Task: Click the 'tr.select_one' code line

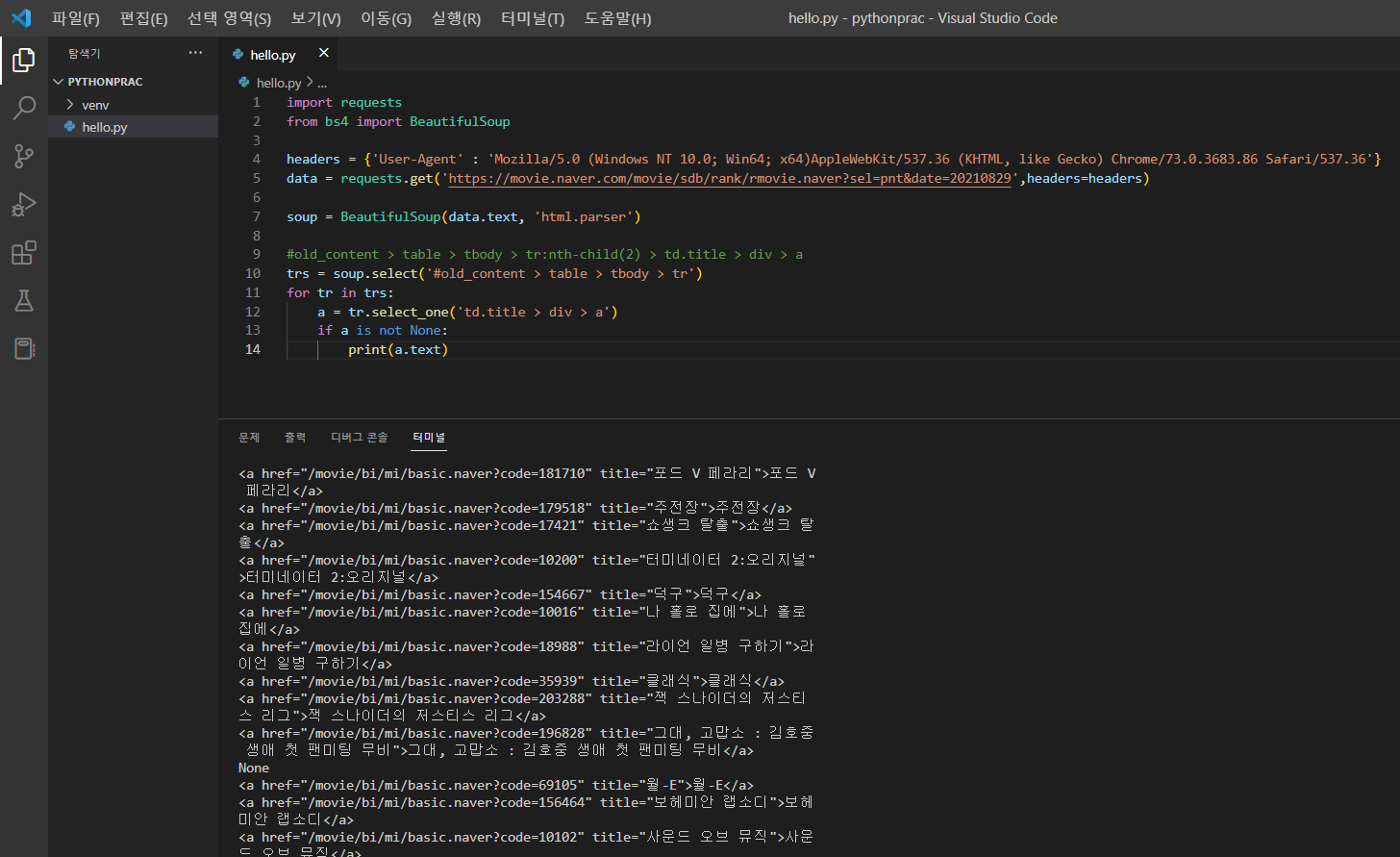Action: click(x=467, y=313)
